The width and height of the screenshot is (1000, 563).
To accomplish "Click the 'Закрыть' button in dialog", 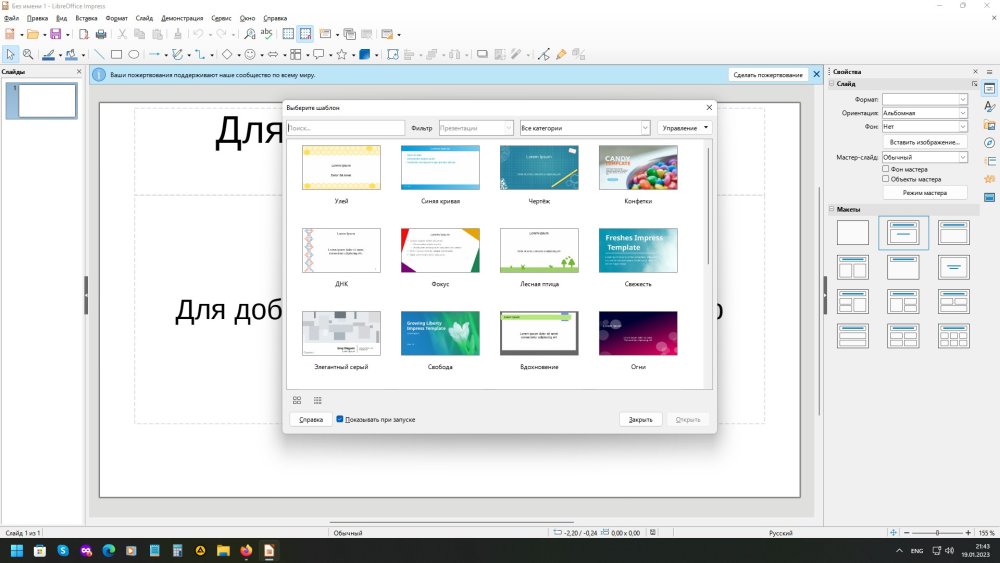I will coord(640,419).
